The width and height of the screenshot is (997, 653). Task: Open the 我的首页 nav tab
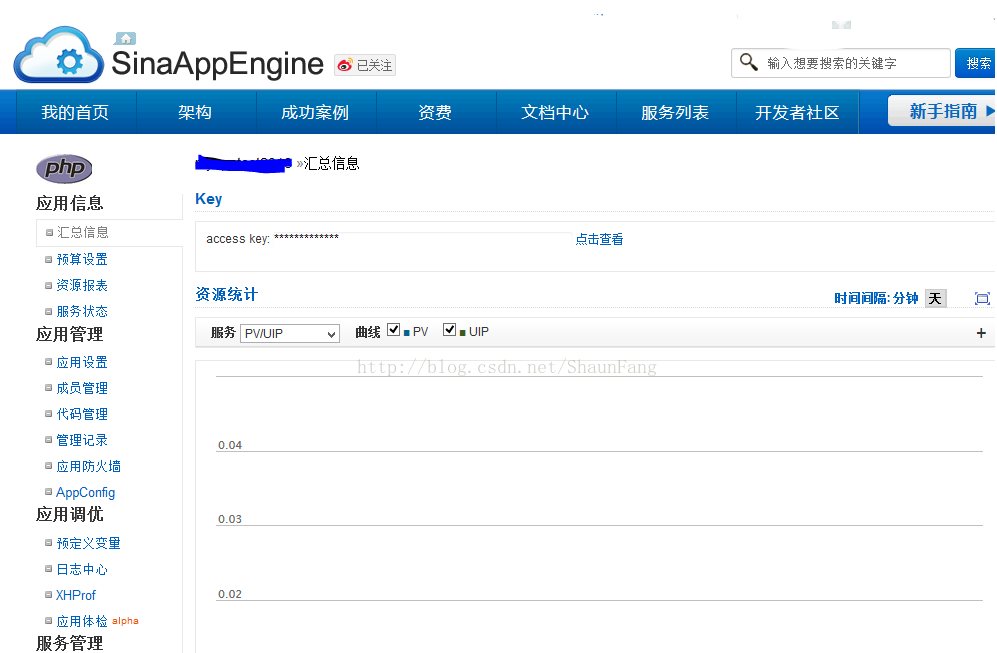click(75, 113)
